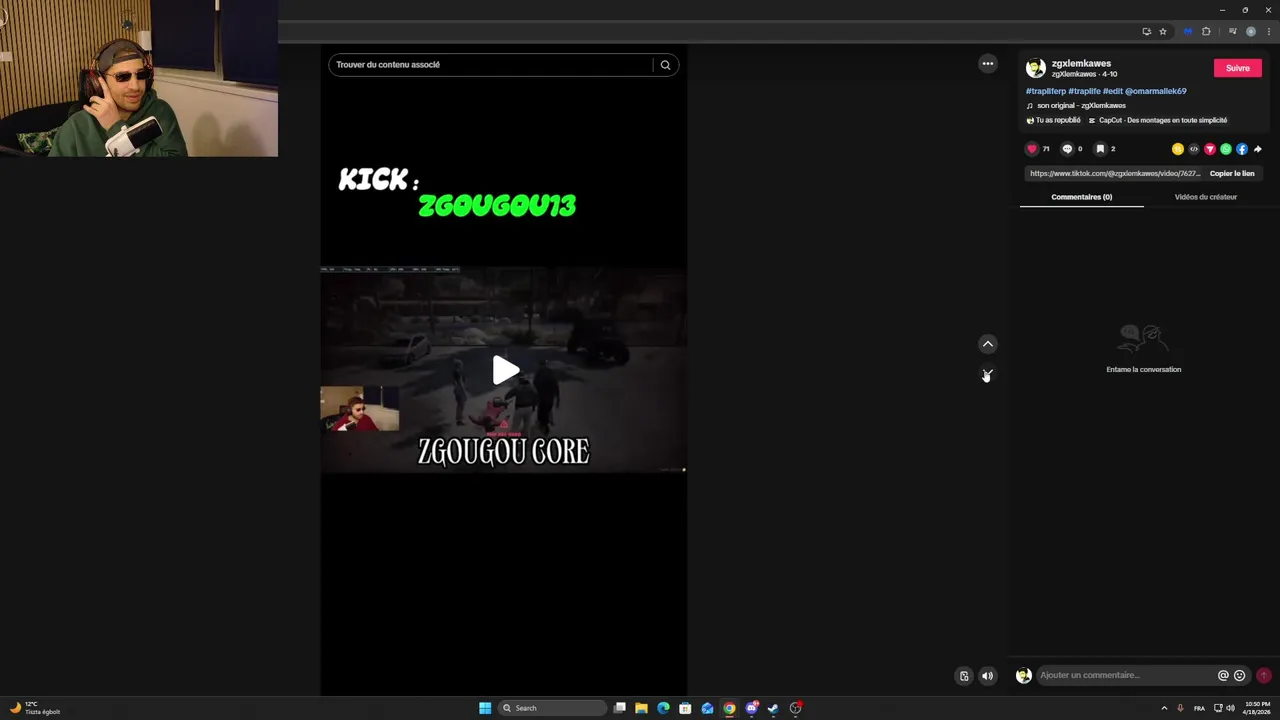Click the search magnifier icon in video search
Image resolution: width=1280 pixels, height=720 pixels.
pos(665,65)
